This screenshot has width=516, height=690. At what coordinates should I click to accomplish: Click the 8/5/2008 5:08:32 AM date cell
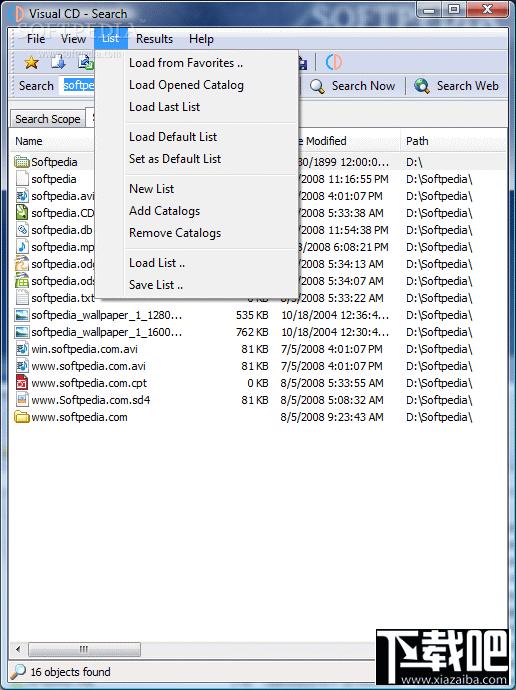coord(332,400)
